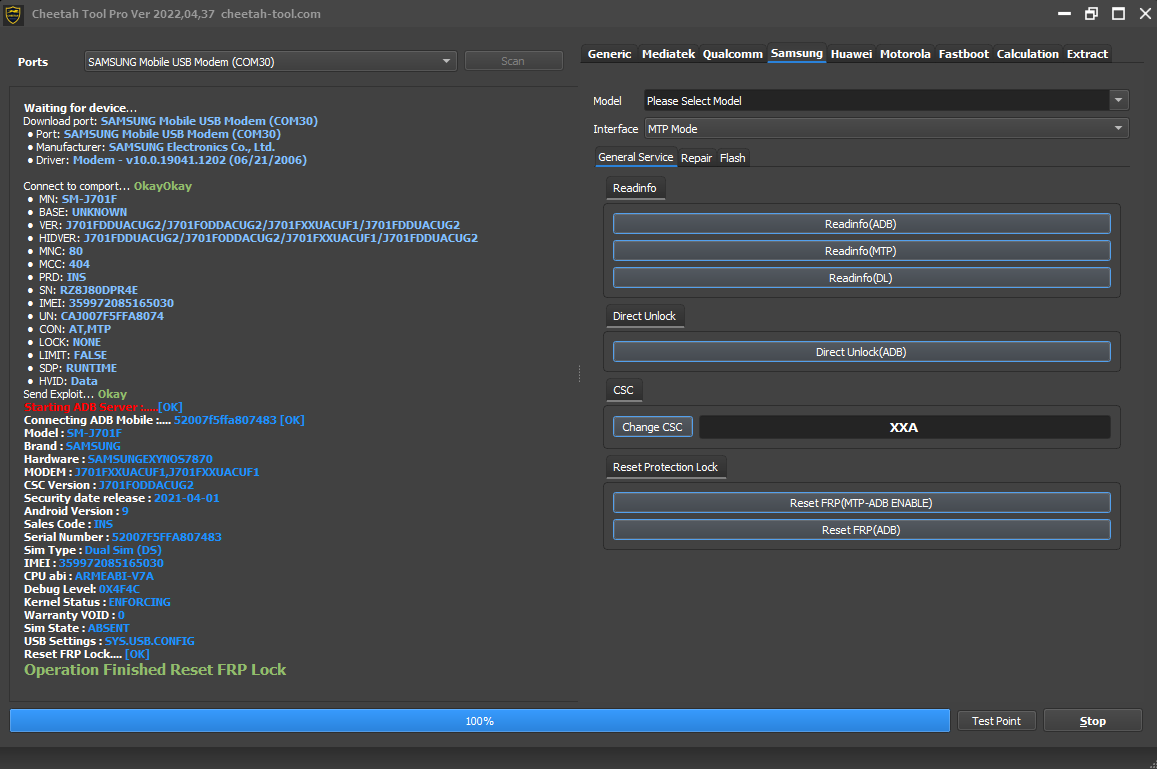
Task: Click the 'Kernel Status : ENFORCING' log line
Action: pos(97,602)
